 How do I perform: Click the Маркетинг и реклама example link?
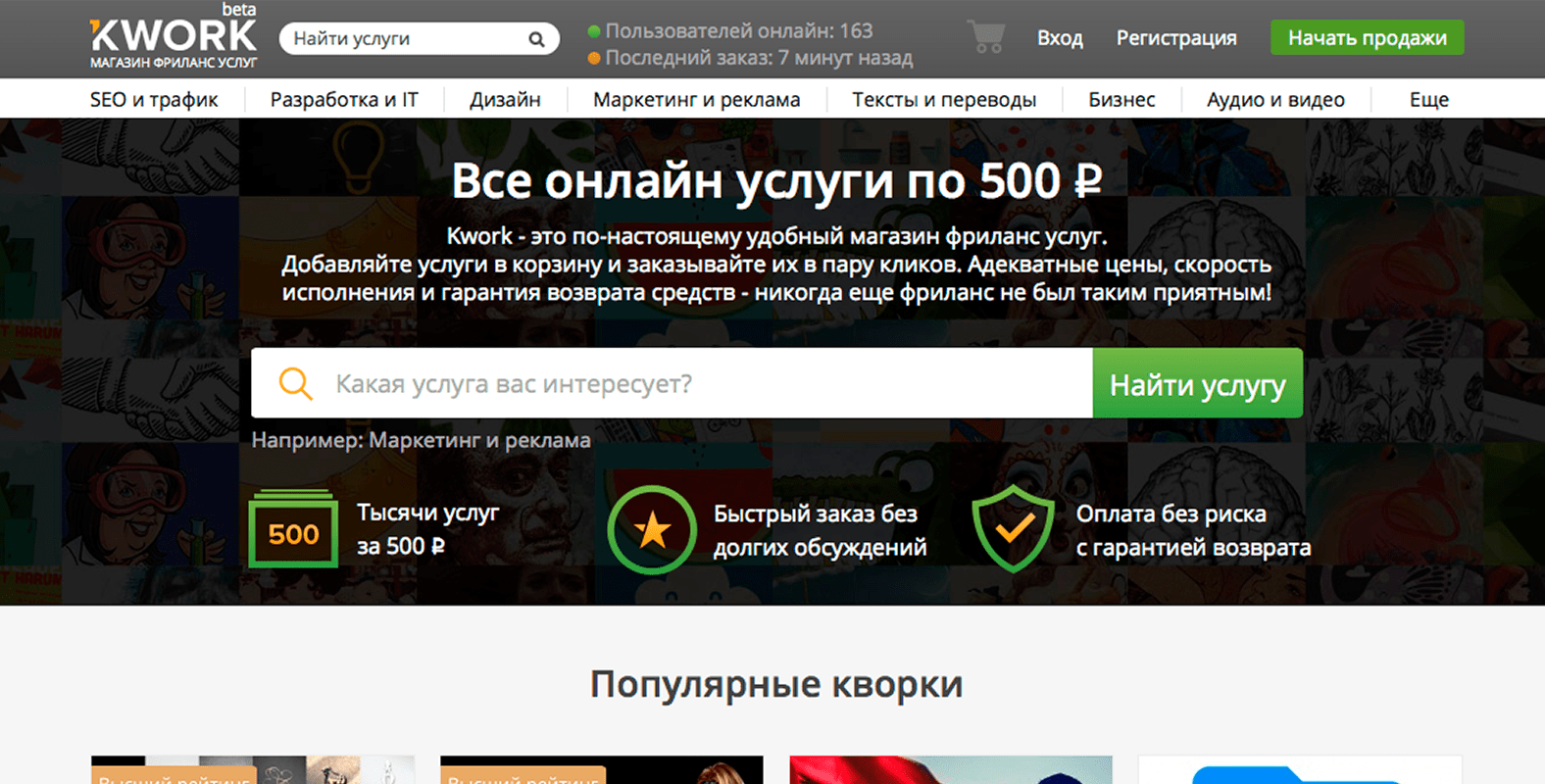pyautogui.click(x=479, y=440)
